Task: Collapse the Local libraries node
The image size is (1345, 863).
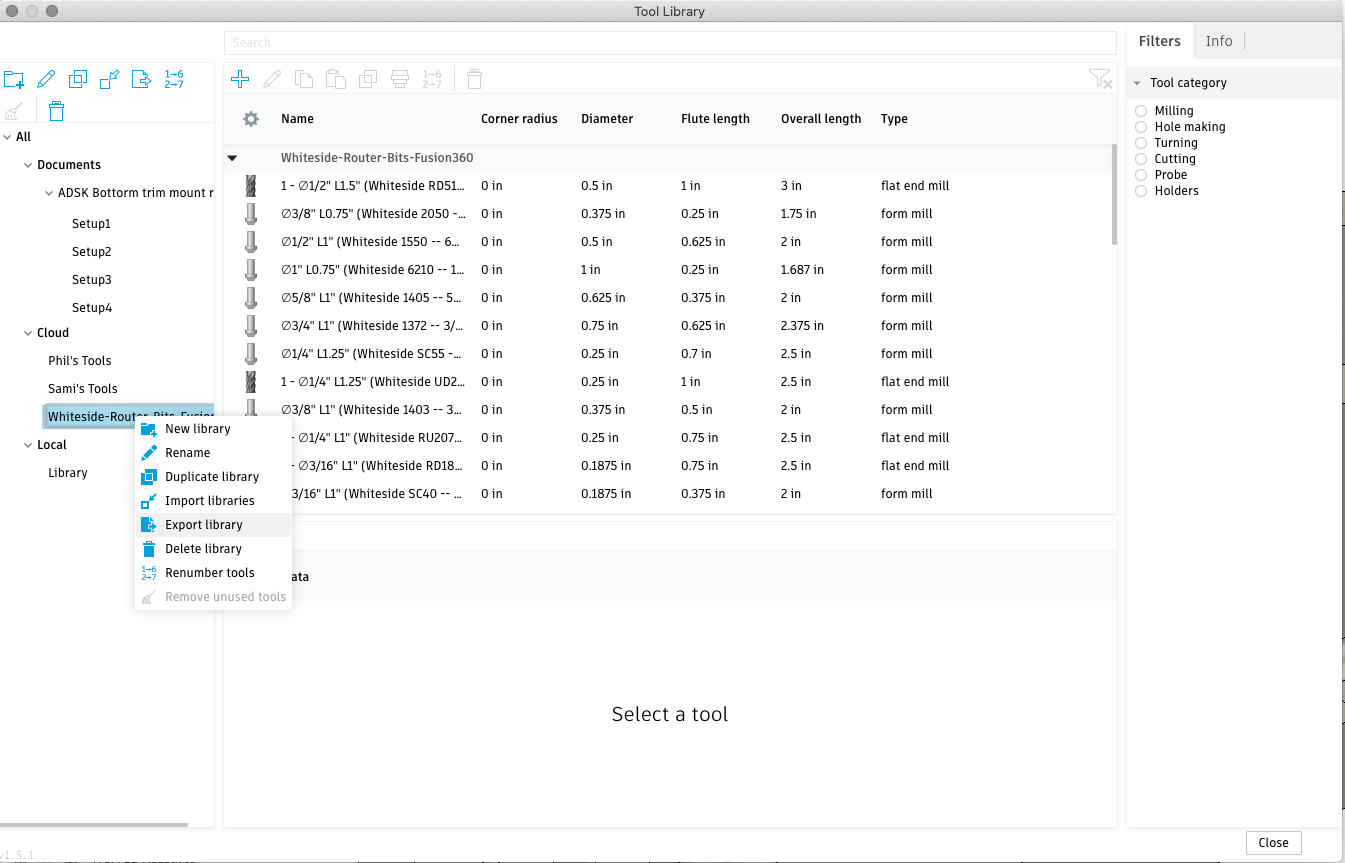Action: pyautogui.click(x=28, y=445)
